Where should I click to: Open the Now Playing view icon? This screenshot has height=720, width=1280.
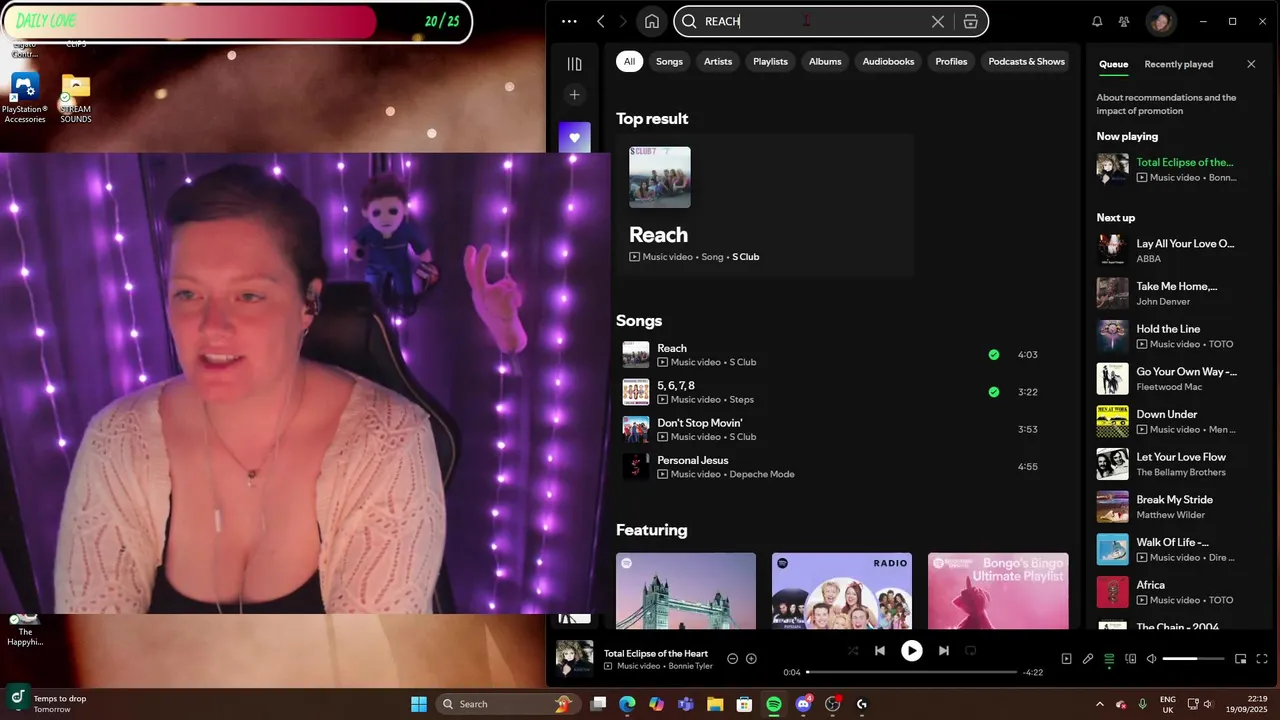pyautogui.click(x=1066, y=659)
